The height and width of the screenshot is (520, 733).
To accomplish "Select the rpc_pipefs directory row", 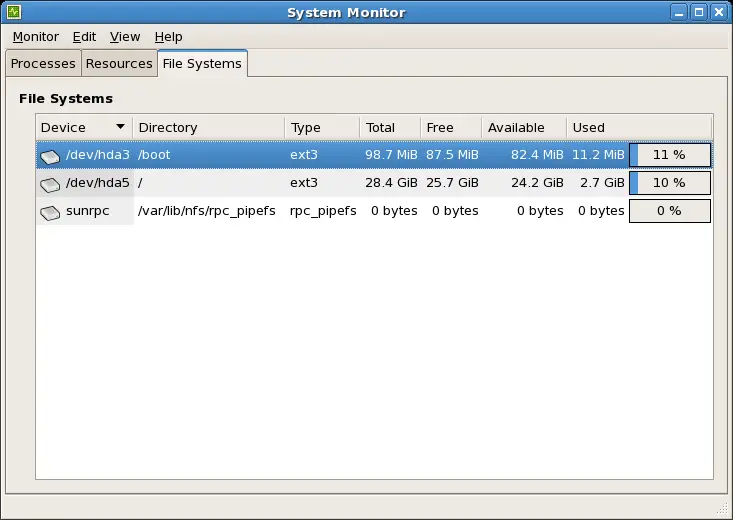I will point(210,211).
